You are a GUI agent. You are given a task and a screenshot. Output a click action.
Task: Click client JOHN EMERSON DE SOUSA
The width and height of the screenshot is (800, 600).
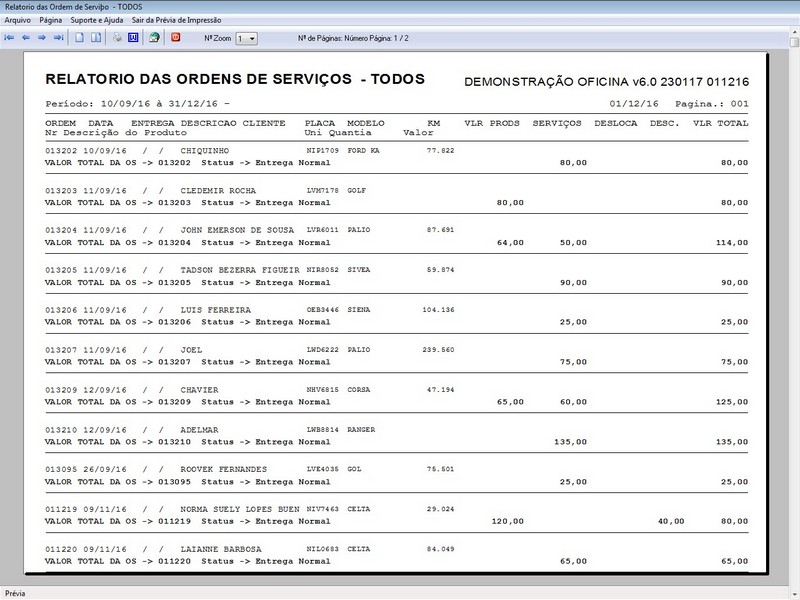click(237, 230)
